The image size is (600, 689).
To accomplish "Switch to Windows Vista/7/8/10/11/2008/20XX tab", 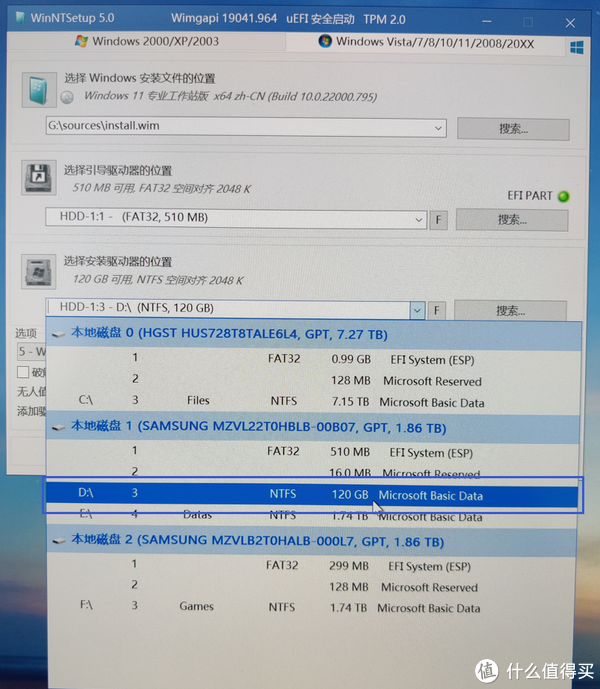I will pyautogui.click(x=425, y=43).
